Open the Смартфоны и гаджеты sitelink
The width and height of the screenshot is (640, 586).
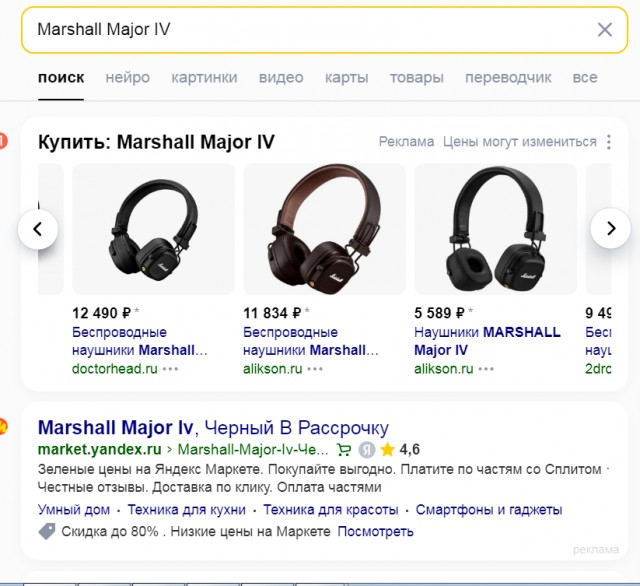tap(489, 510)
